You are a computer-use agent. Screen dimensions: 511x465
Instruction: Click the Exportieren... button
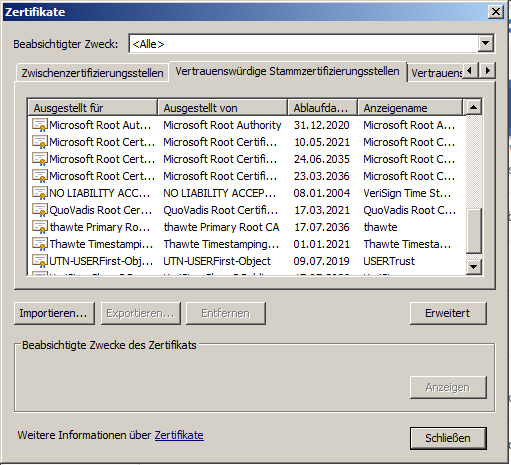141,313
